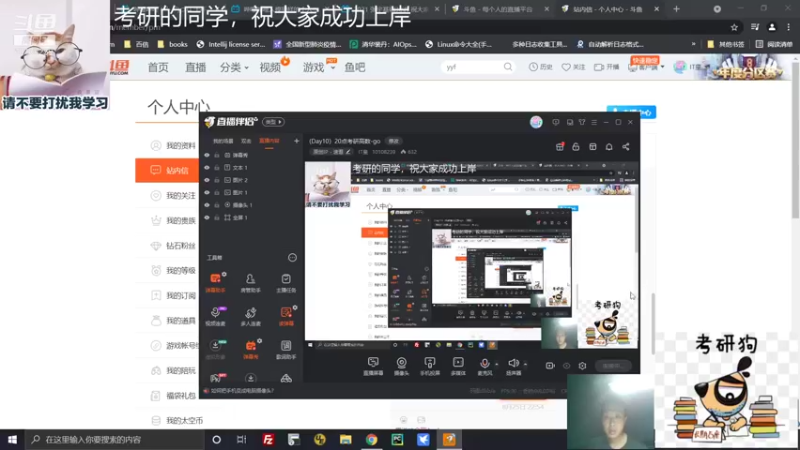Click the browser page vertical scrollbar
The width and height of the screenshot is (800, 450).
pos(796,138)
